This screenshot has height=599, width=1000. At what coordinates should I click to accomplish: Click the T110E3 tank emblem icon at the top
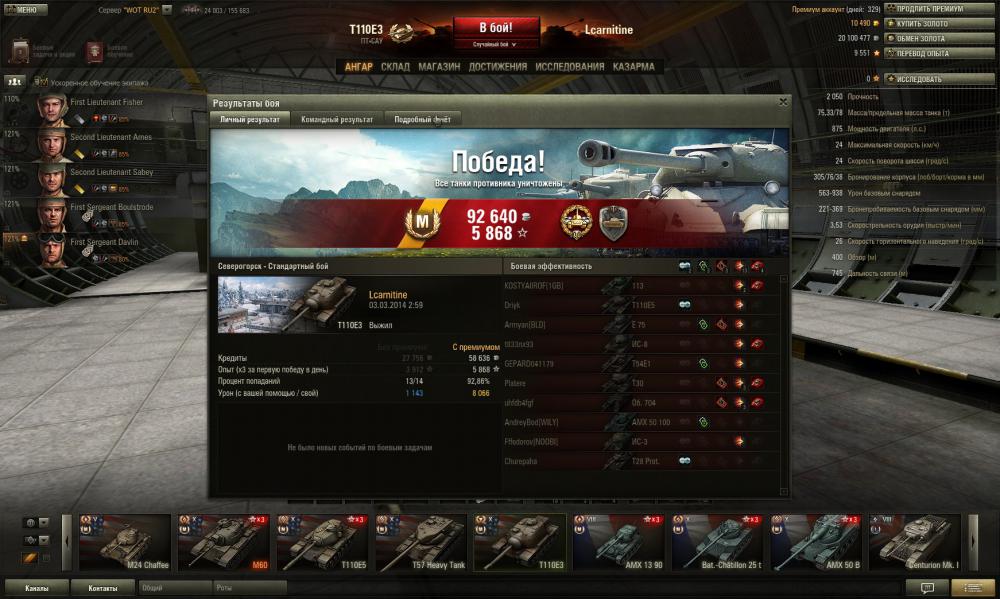coord(401,32)
